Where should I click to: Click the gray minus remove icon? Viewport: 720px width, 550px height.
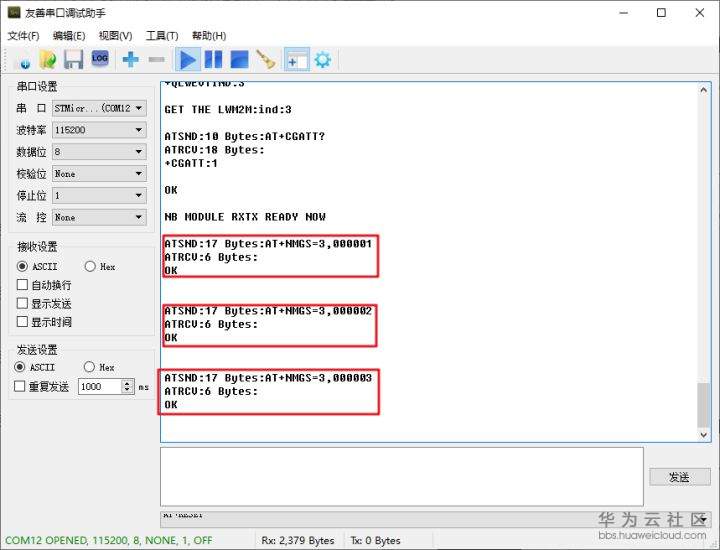tap(156, 59)
